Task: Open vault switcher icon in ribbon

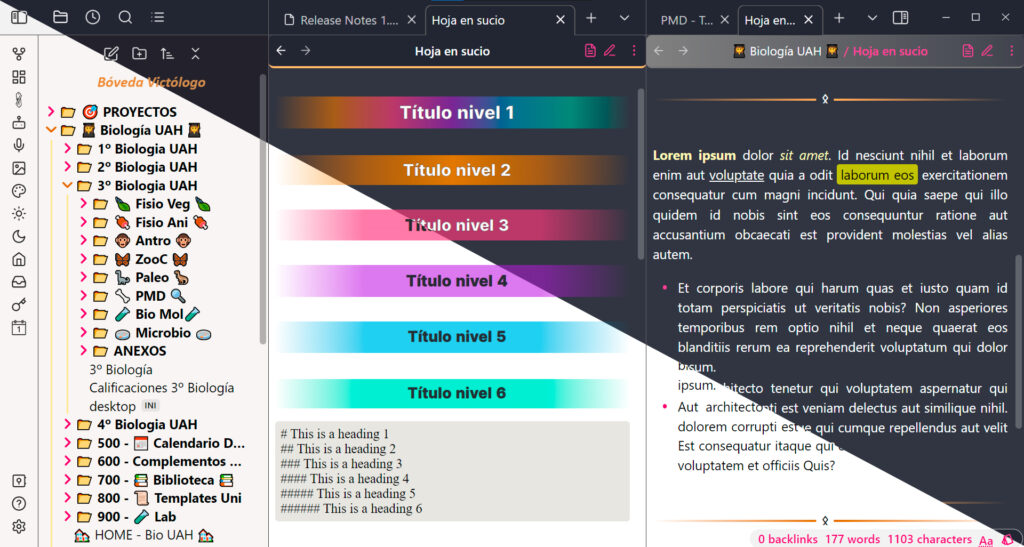Action: point(19,482)
